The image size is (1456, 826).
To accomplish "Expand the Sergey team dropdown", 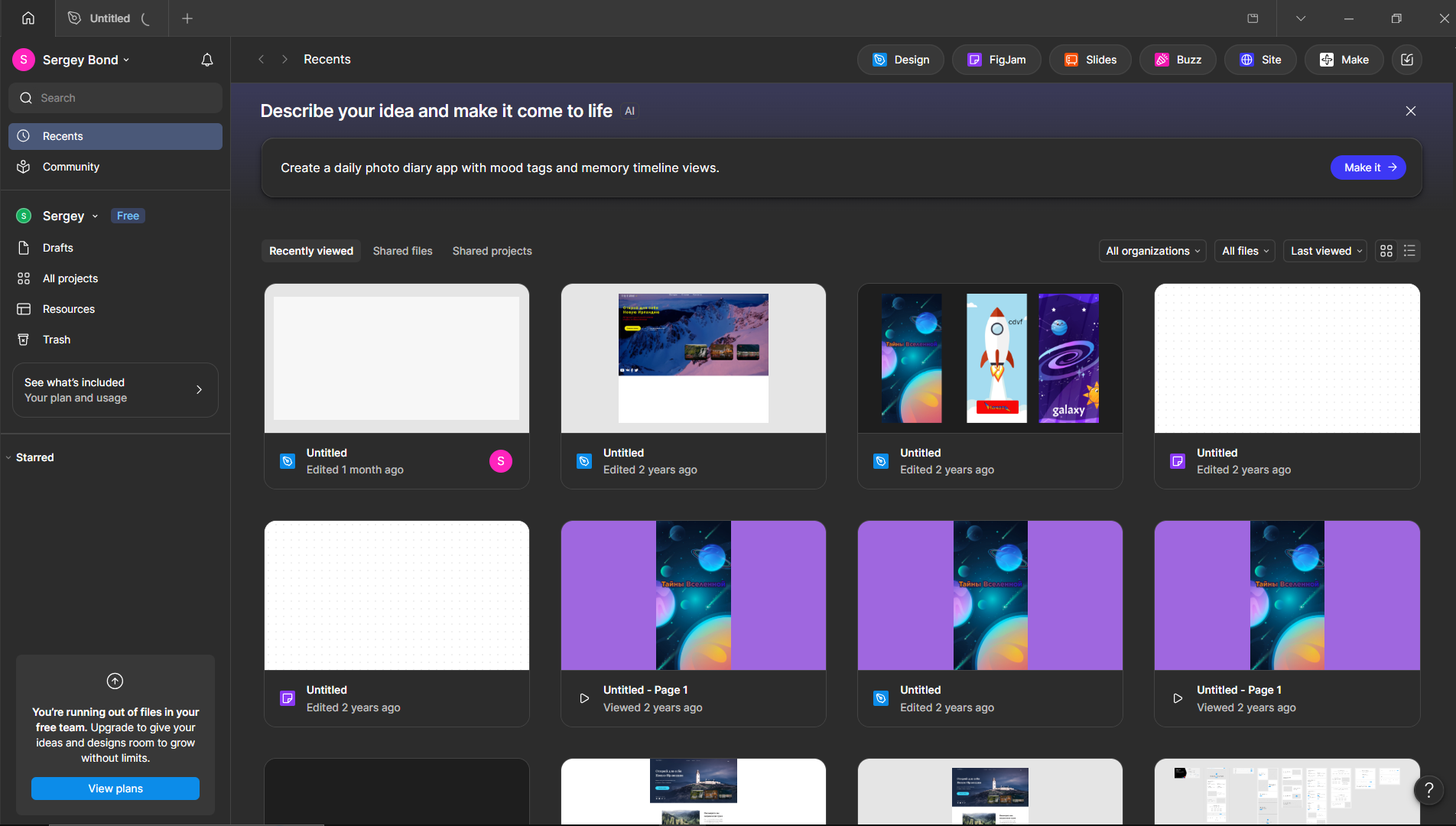I will point(70,216).
